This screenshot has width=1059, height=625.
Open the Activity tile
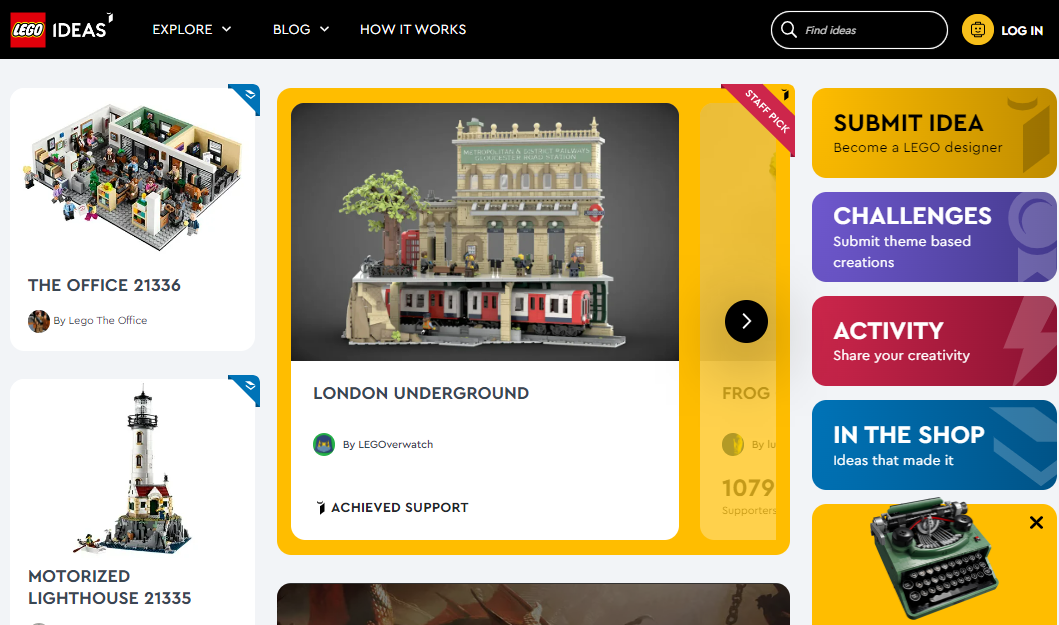pyautogui.click(x=934, y=341)
